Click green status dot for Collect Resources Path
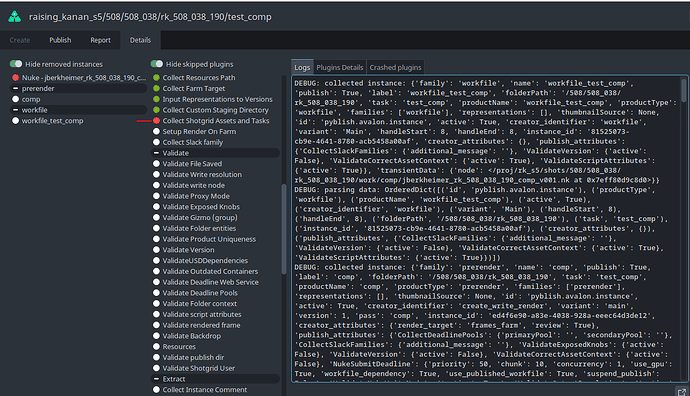Image resolution: width=690 pixels, height=396 pixels. 156,77
